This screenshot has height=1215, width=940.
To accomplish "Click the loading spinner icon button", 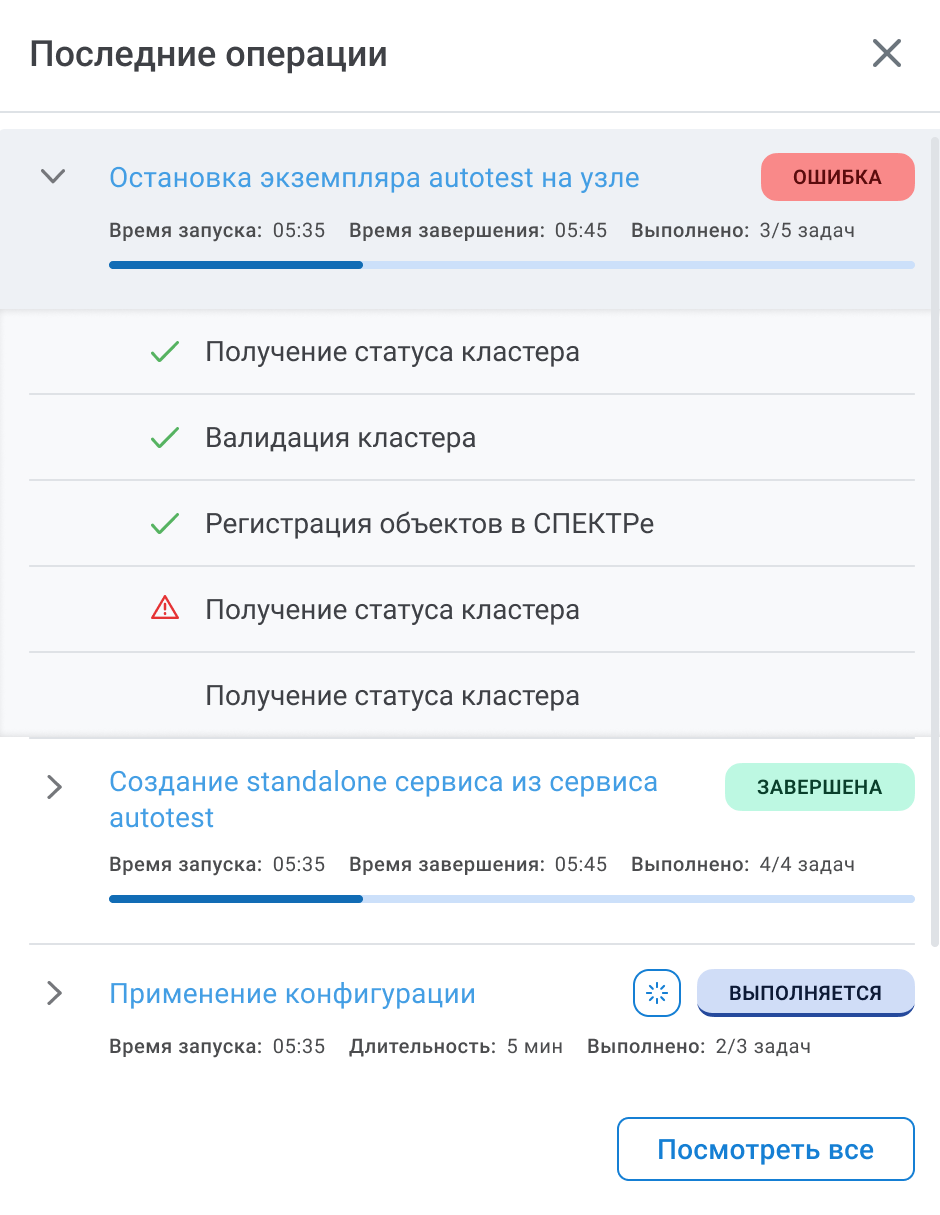I will 657,993.
